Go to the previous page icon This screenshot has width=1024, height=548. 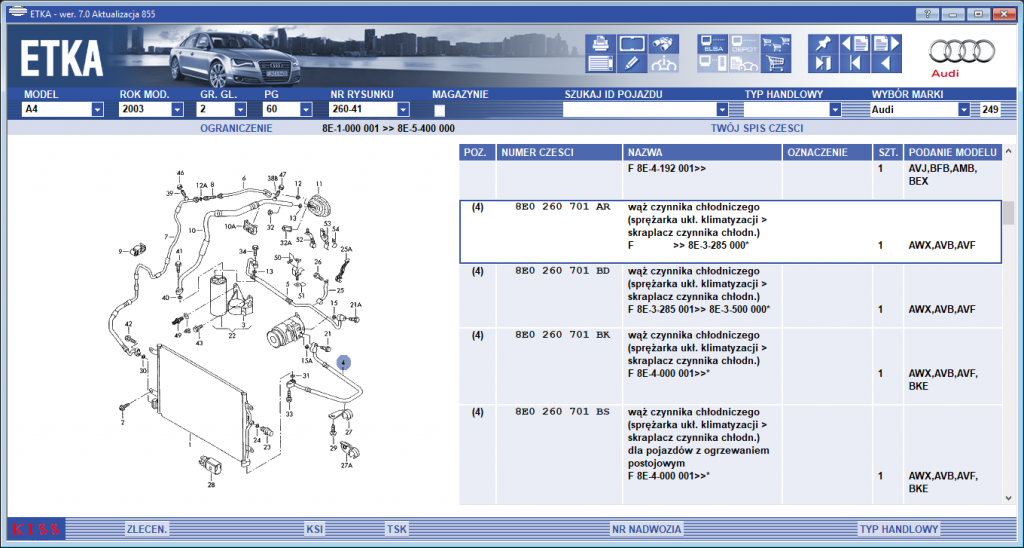coord(855,44)
